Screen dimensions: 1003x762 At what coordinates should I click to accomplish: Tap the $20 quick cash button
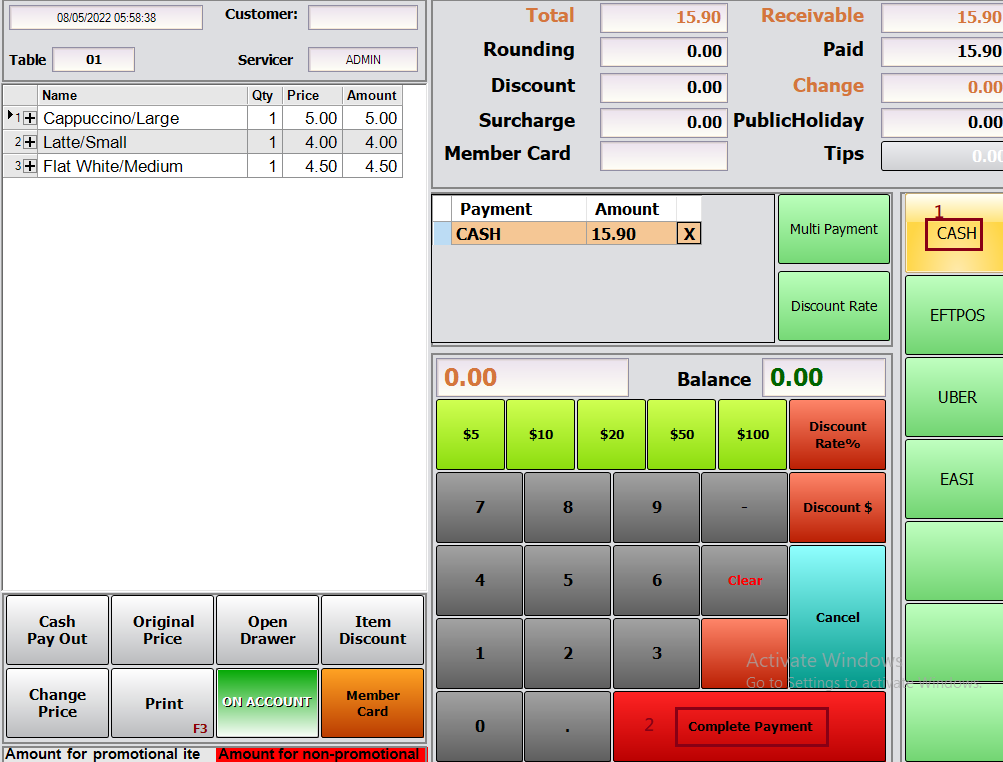[x=612, y=434]
